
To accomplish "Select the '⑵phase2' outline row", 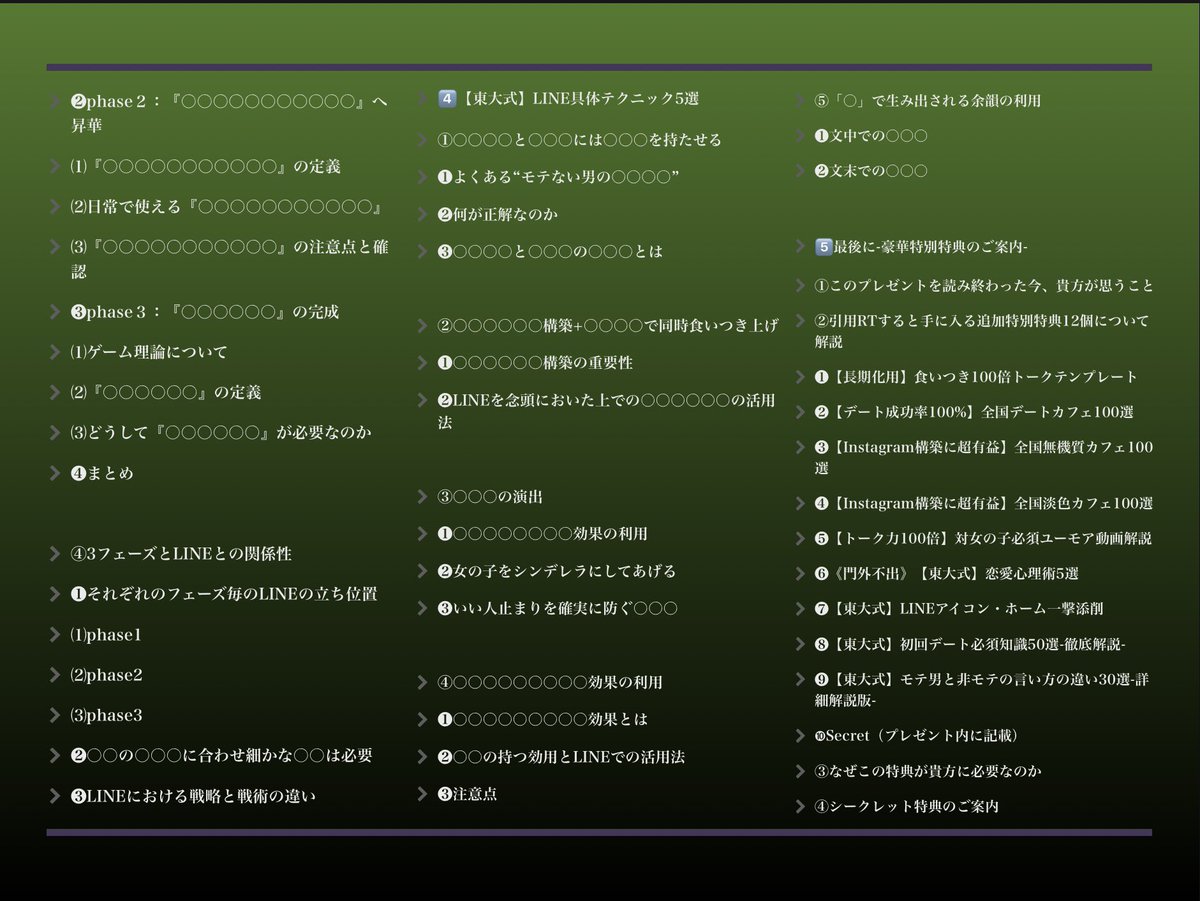I will pos(106,675).
